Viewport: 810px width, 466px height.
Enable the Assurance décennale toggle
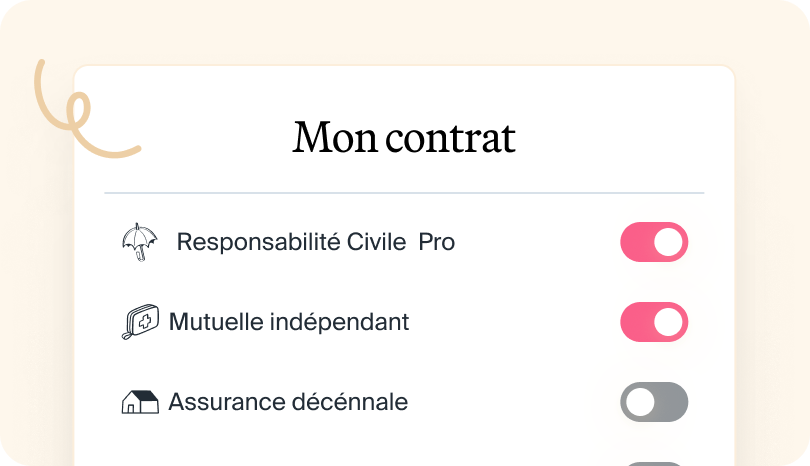click(x=654, y=402)
